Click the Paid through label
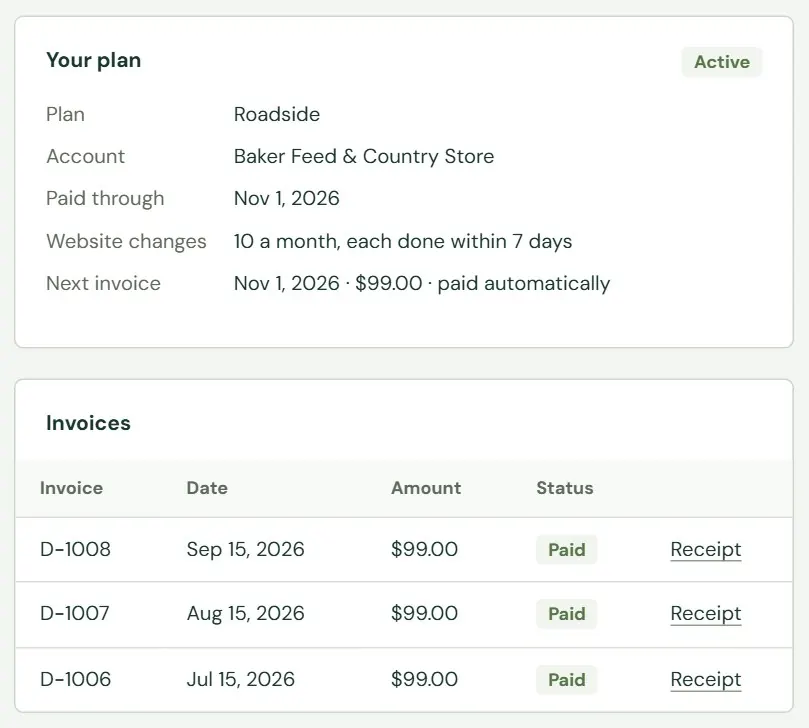The image size is (809, 728). click(105, 199)
